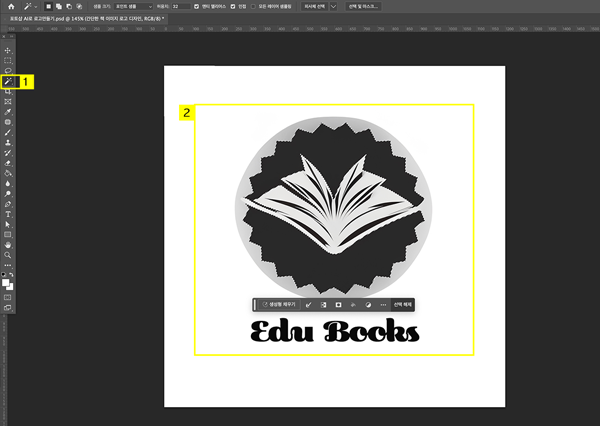Open the Sample Size dropdown
The width and height of the screenshot is (600, 426).
133,7
